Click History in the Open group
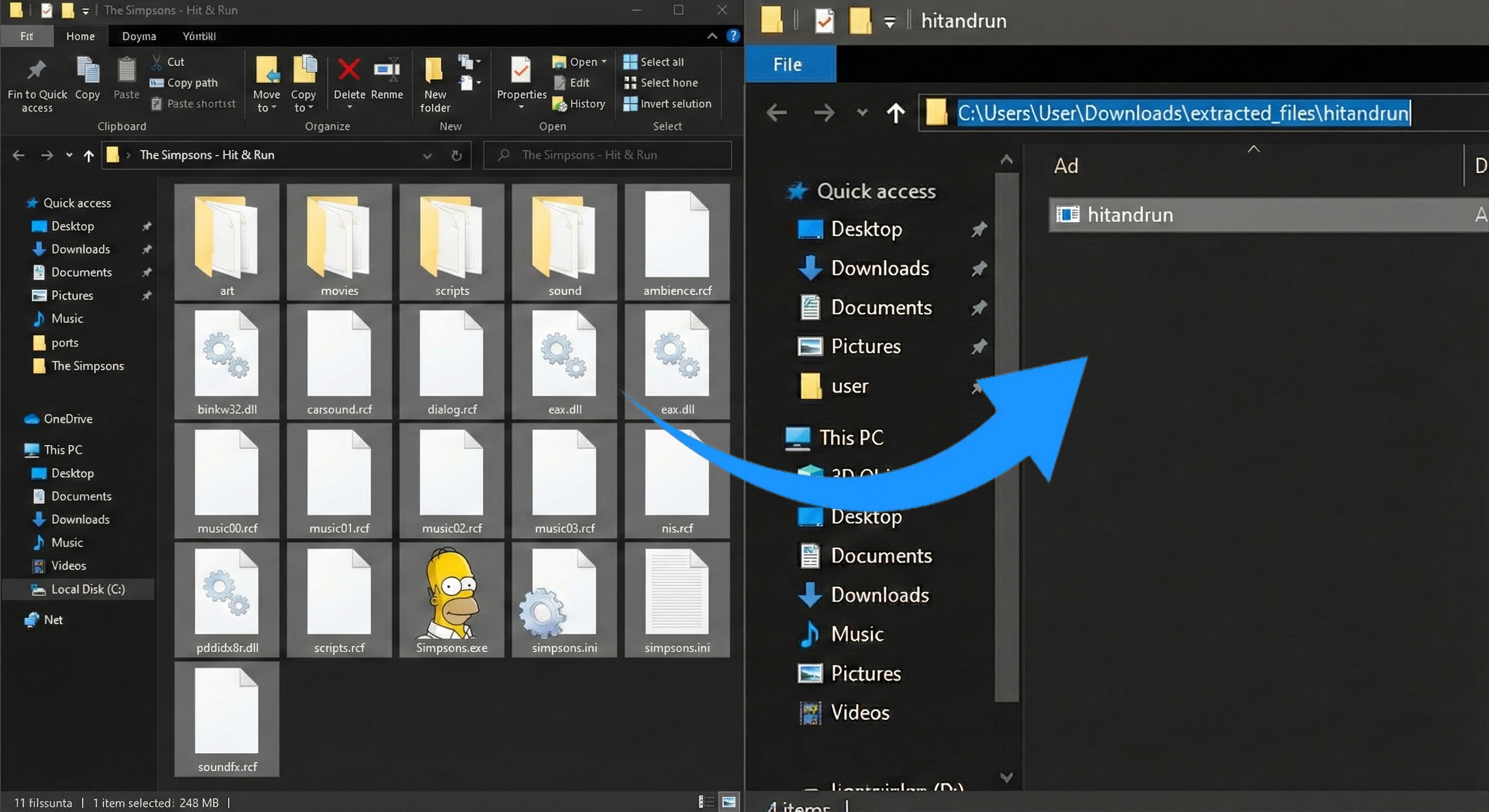1489x812 pixels. pos(579,104)
